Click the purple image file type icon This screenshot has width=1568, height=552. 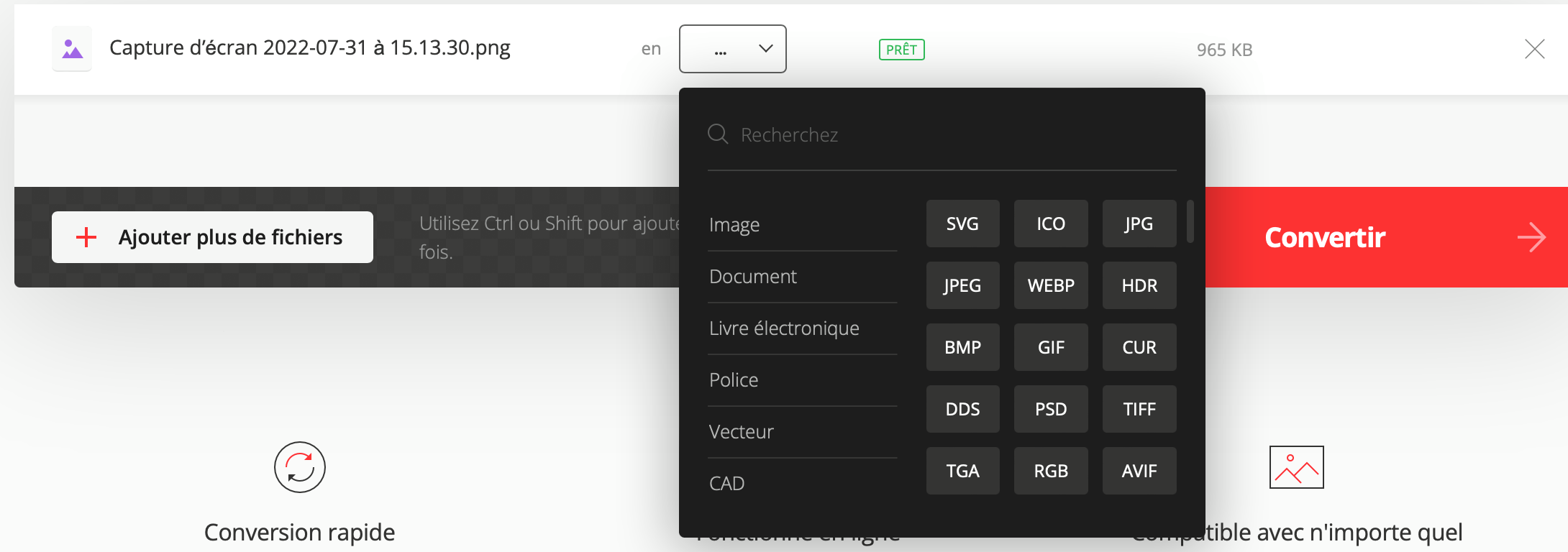click(x=72, y=49)
